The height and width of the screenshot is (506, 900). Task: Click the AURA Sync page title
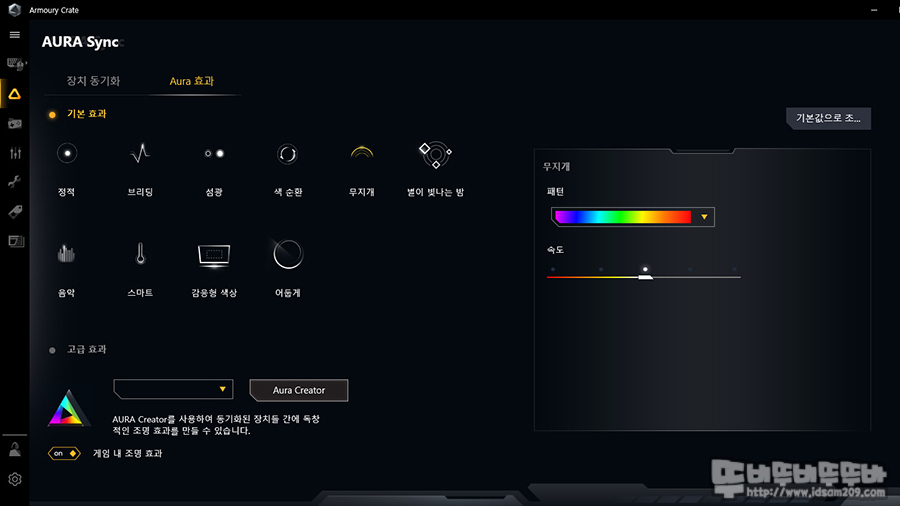[x=80, y=42]
